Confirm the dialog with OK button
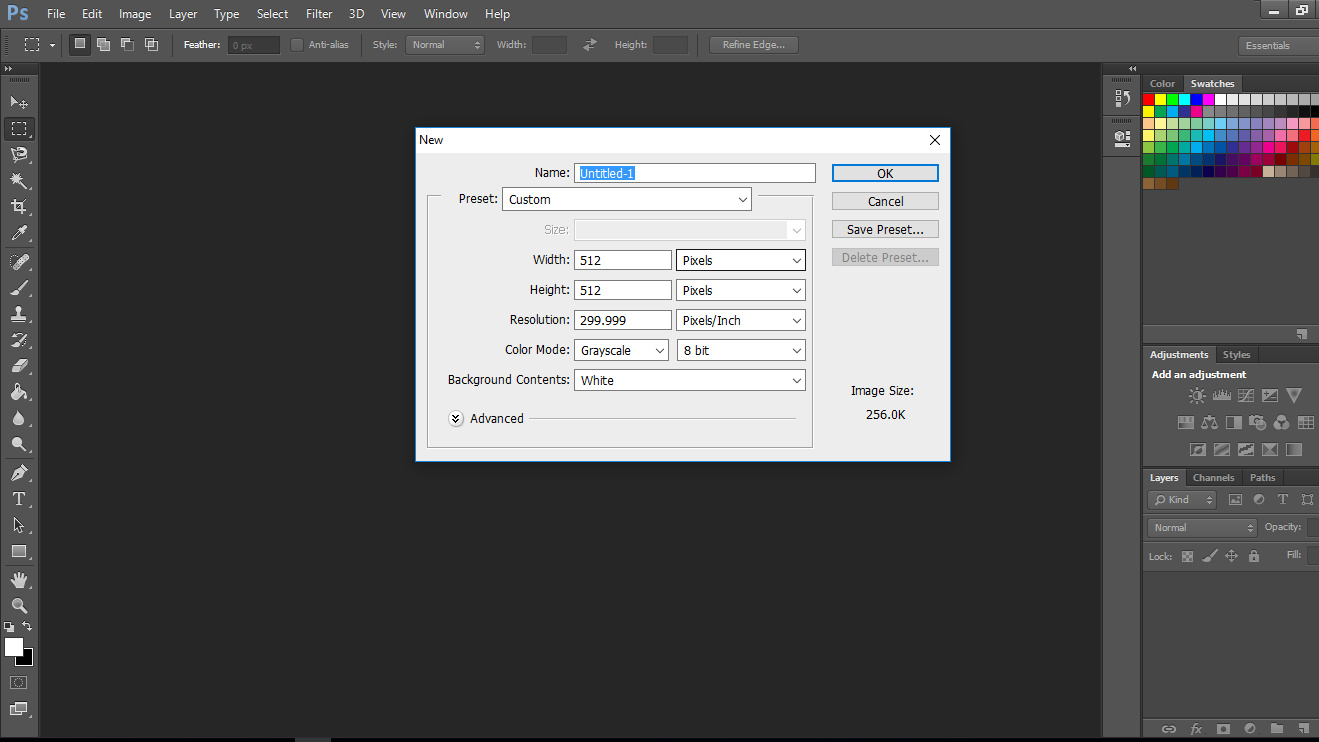 [885, 173]
